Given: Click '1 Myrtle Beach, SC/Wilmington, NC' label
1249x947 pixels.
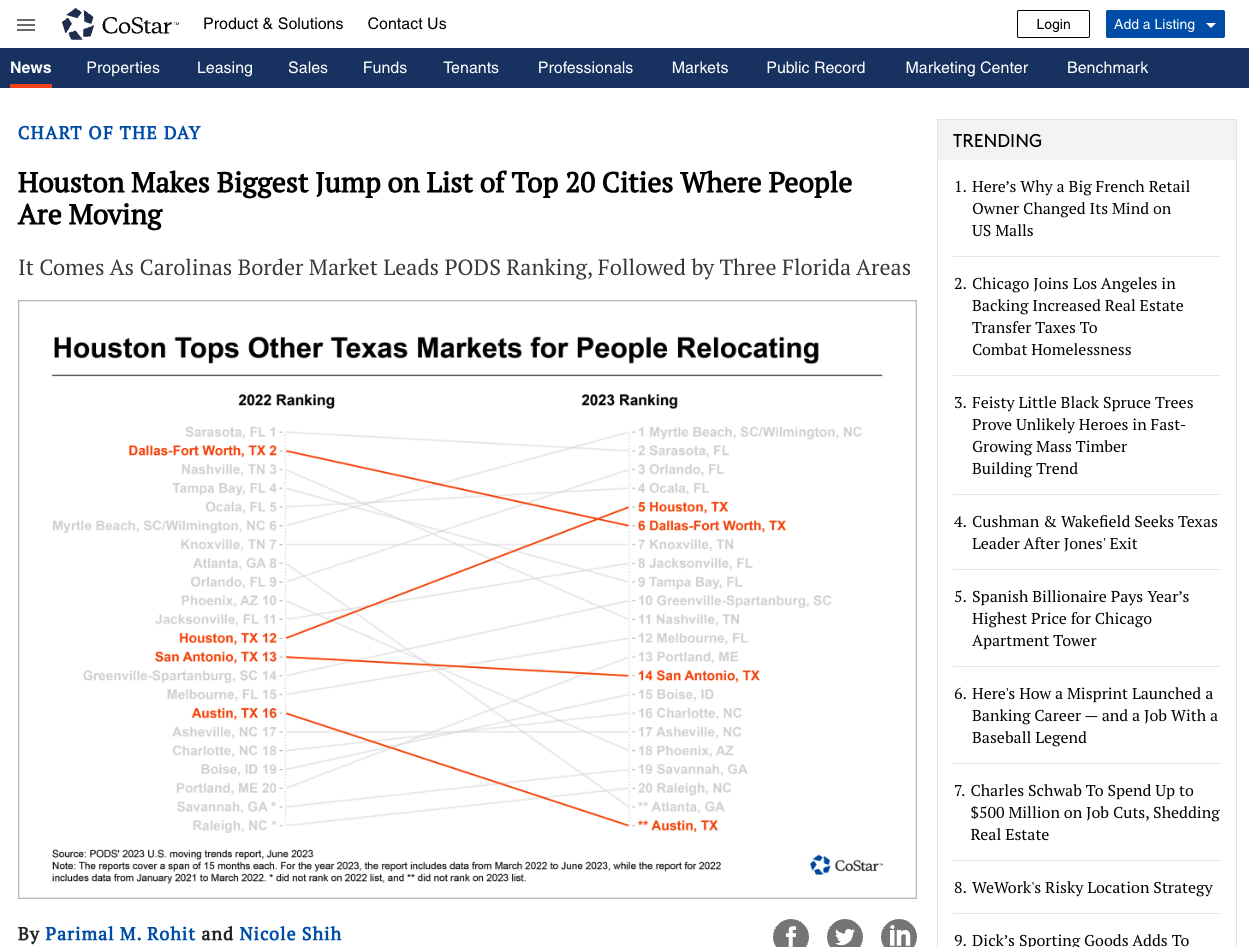Looking at the screenshot, I should pos(749,432).
